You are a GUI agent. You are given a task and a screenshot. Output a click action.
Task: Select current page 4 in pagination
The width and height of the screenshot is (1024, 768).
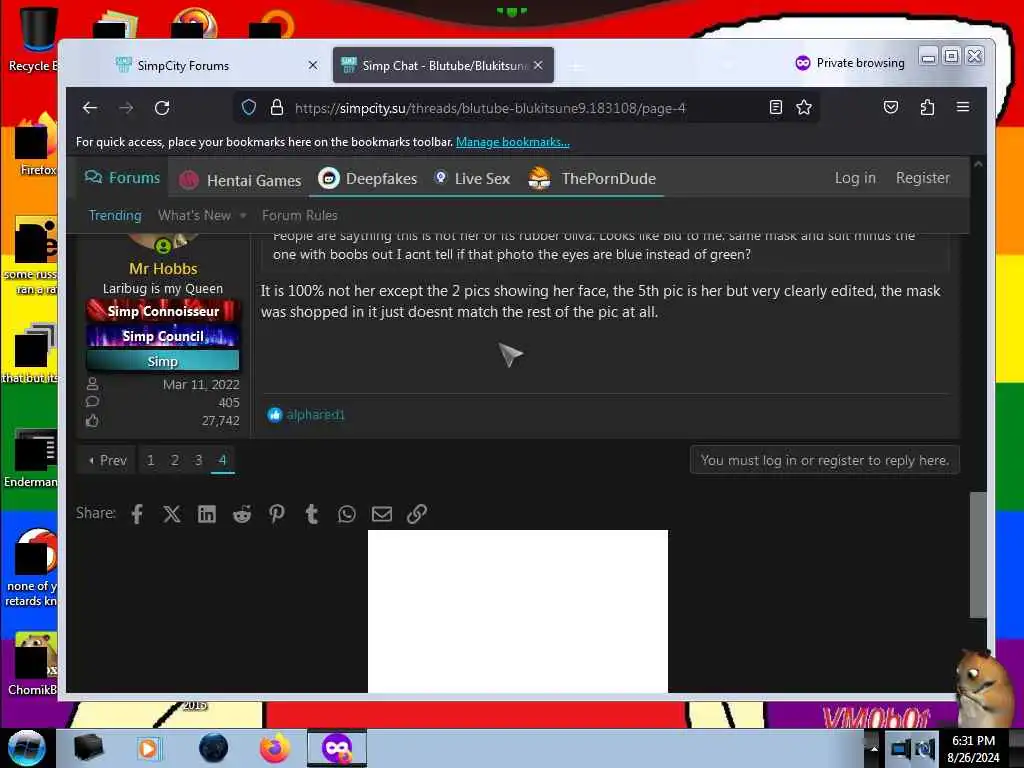(x=223, y=460)
